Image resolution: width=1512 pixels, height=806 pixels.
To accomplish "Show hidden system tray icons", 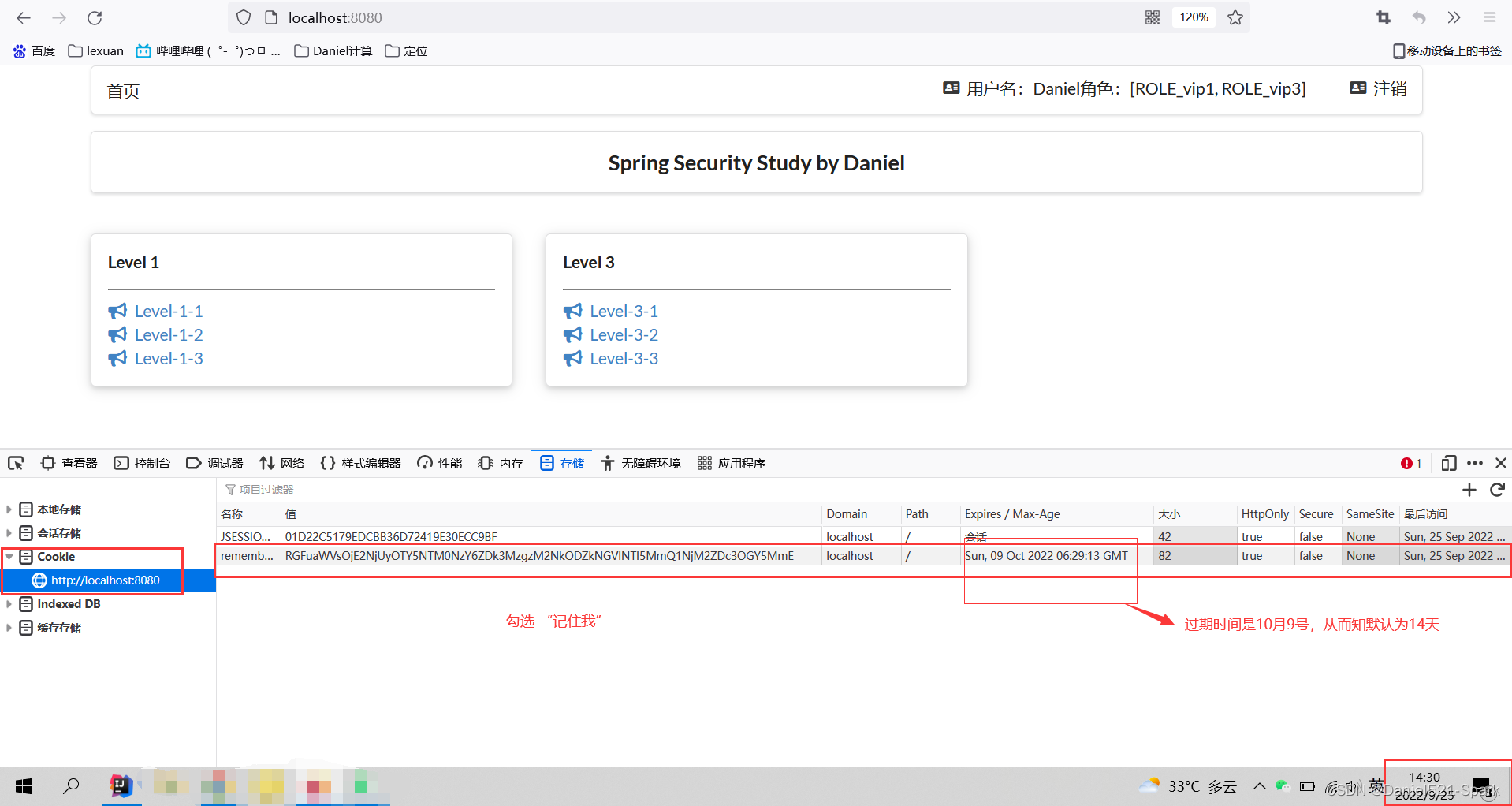I will [x=1259, y=786].
